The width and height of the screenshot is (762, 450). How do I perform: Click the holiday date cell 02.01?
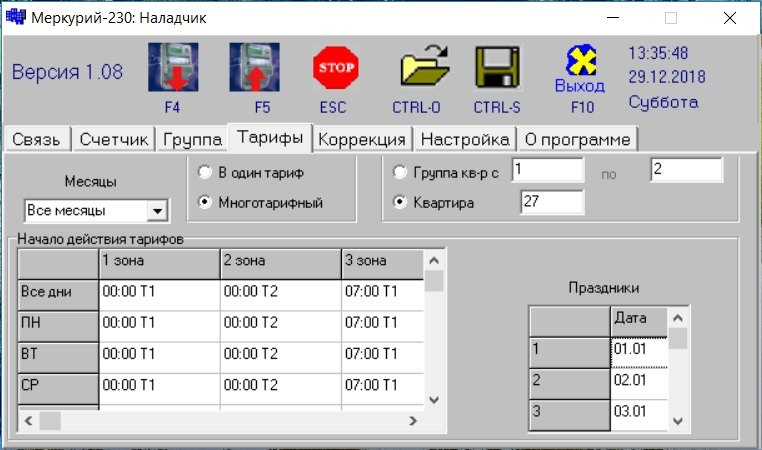tap(639, 384)
